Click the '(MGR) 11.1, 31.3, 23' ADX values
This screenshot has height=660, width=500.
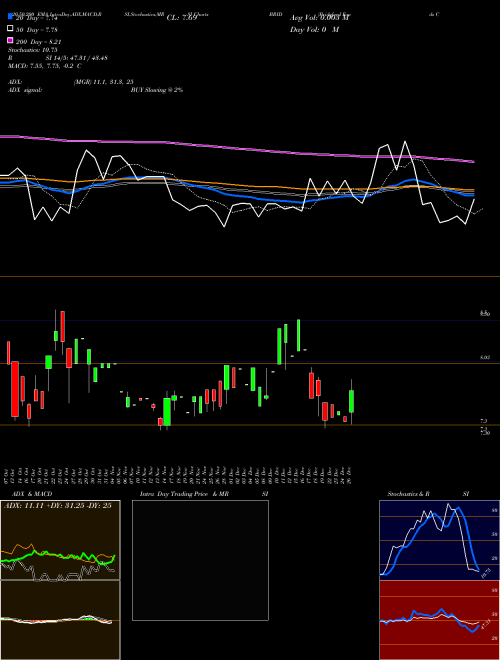tap(104, 82)
